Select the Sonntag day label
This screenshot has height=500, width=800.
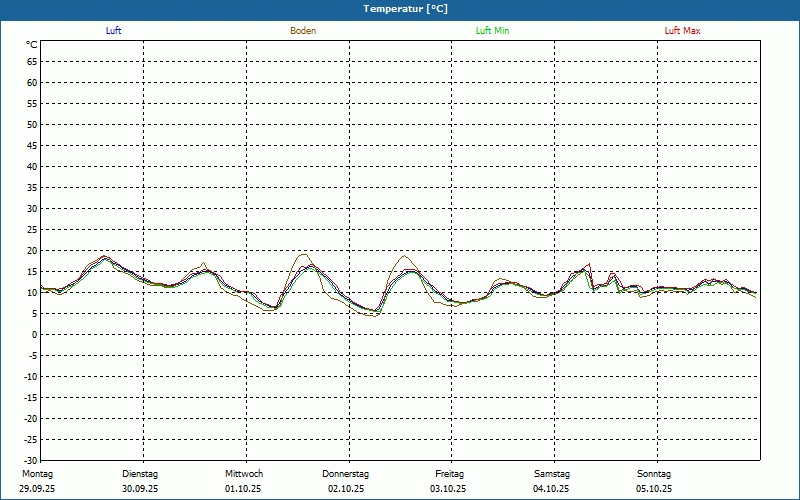tap(654, 474)
